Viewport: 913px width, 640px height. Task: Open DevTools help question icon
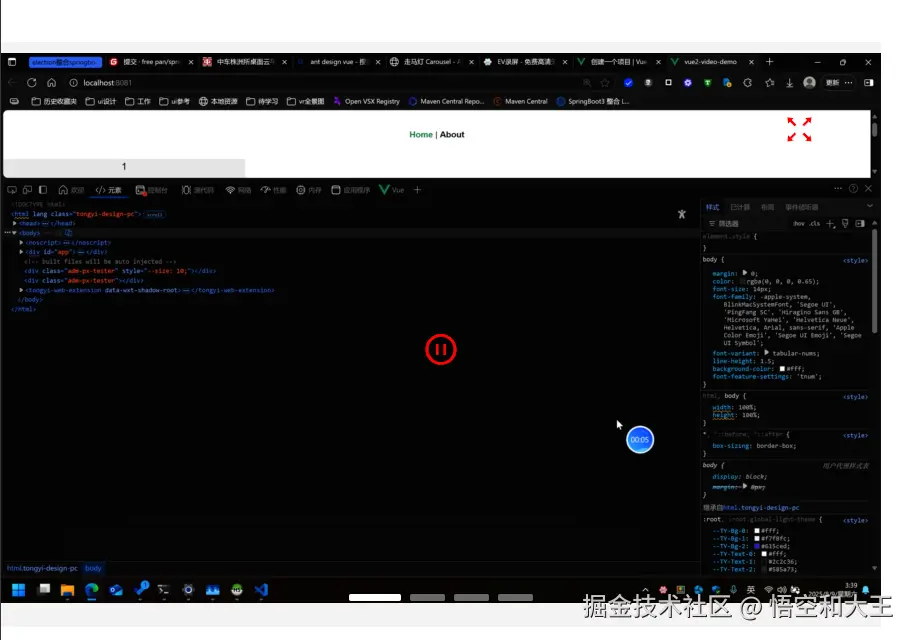point(853,188)
